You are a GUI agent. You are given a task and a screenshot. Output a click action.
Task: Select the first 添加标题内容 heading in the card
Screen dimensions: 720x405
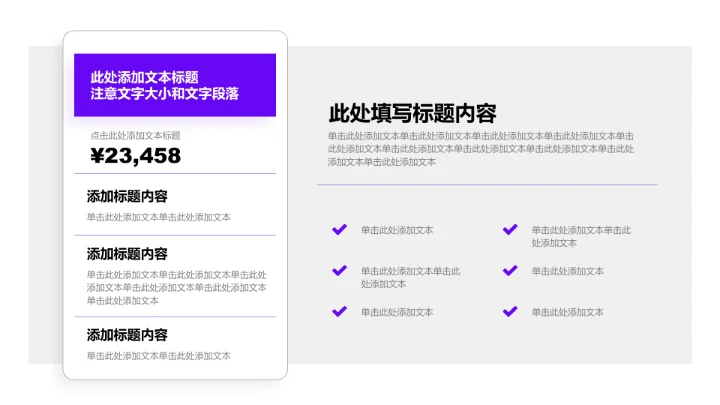[x=127, y=196]
